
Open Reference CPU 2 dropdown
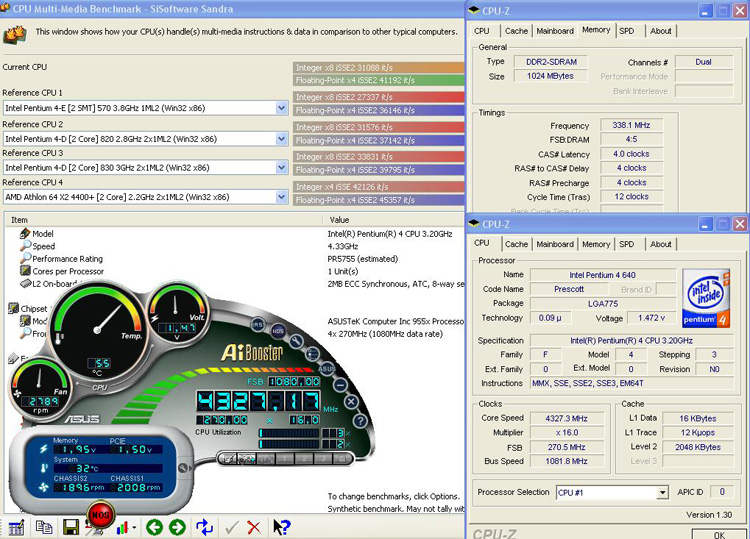pos(282,139)
